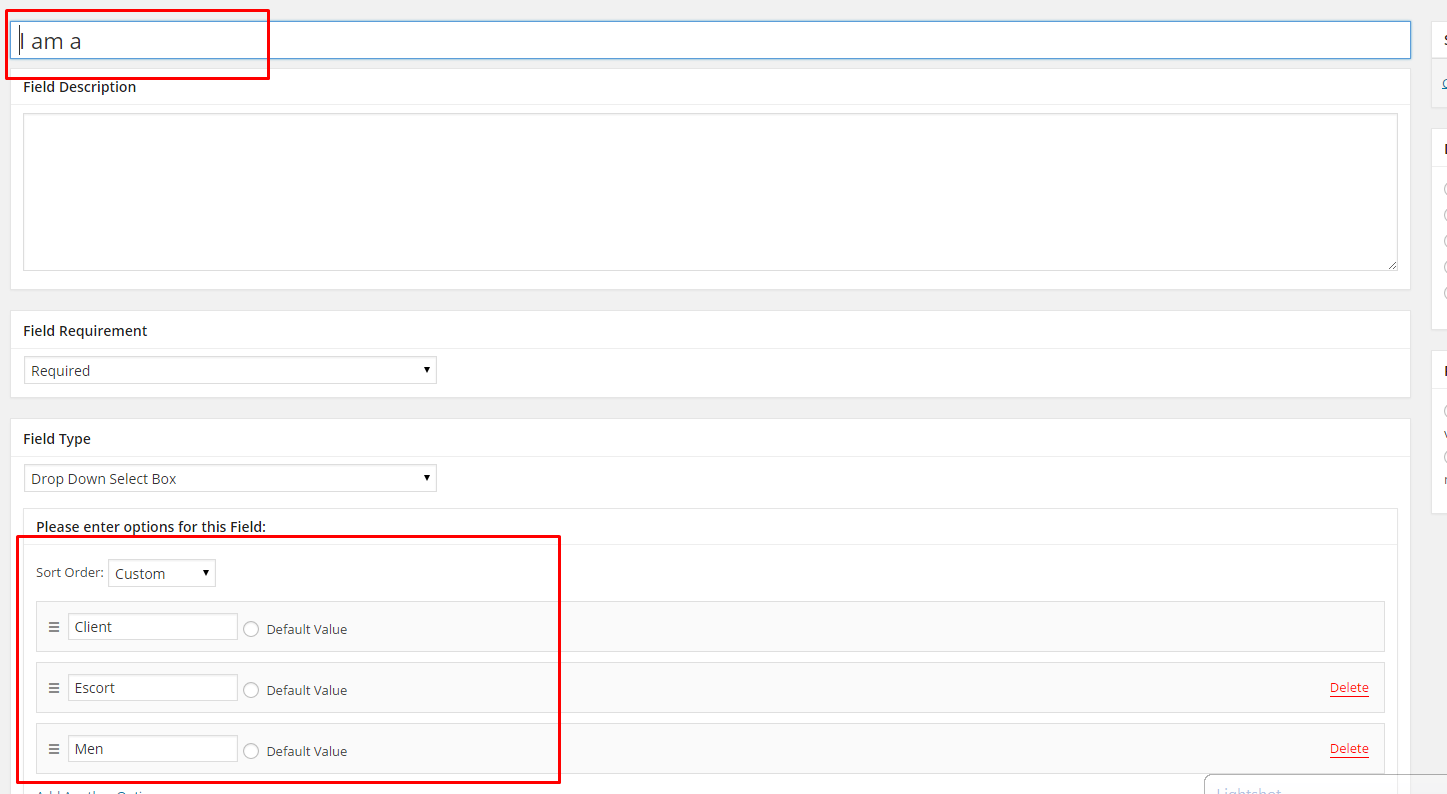Remove the Men option via Delete

pos(1348,749)
